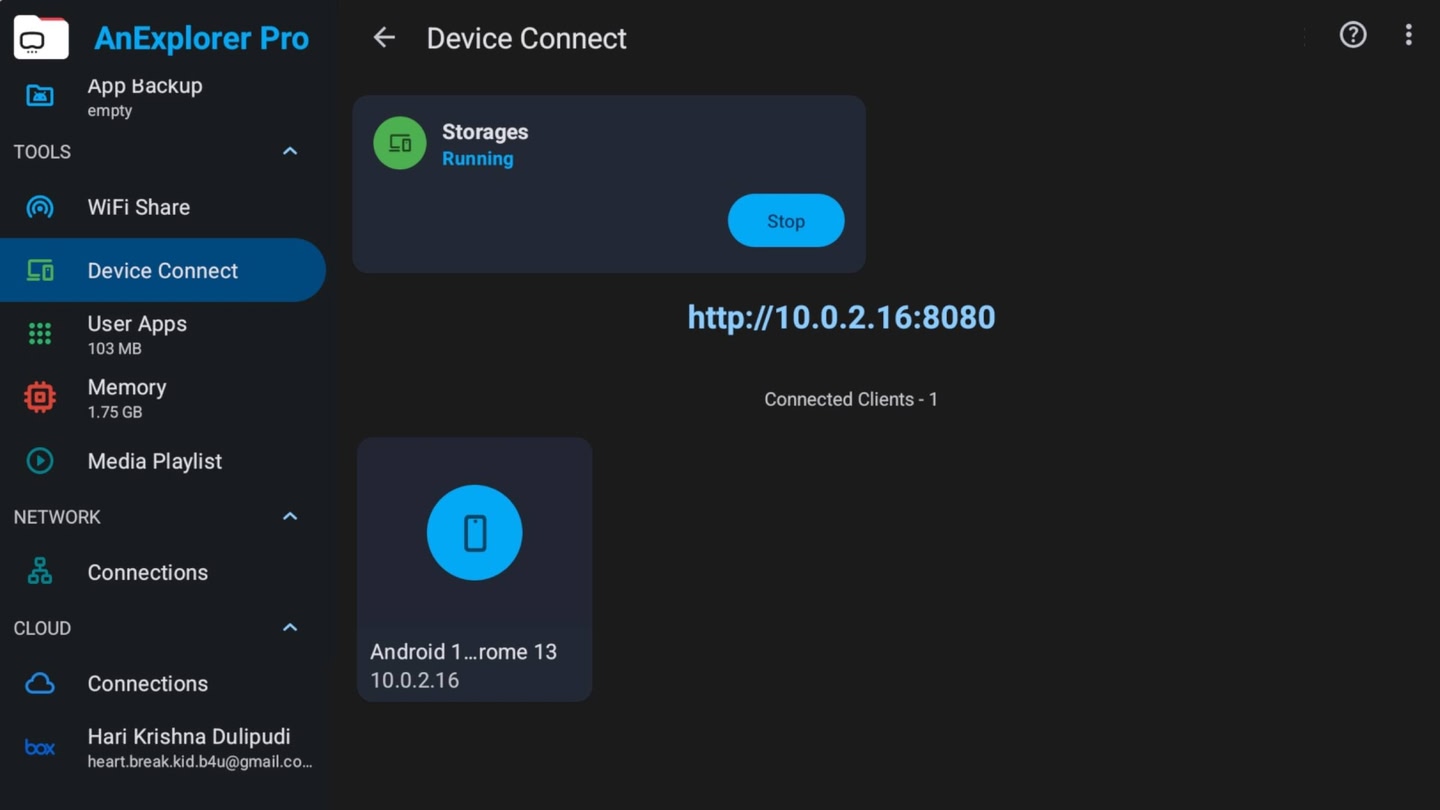
Task: Click the Device Connect icon in sidebar
Action: click(40, 269)
